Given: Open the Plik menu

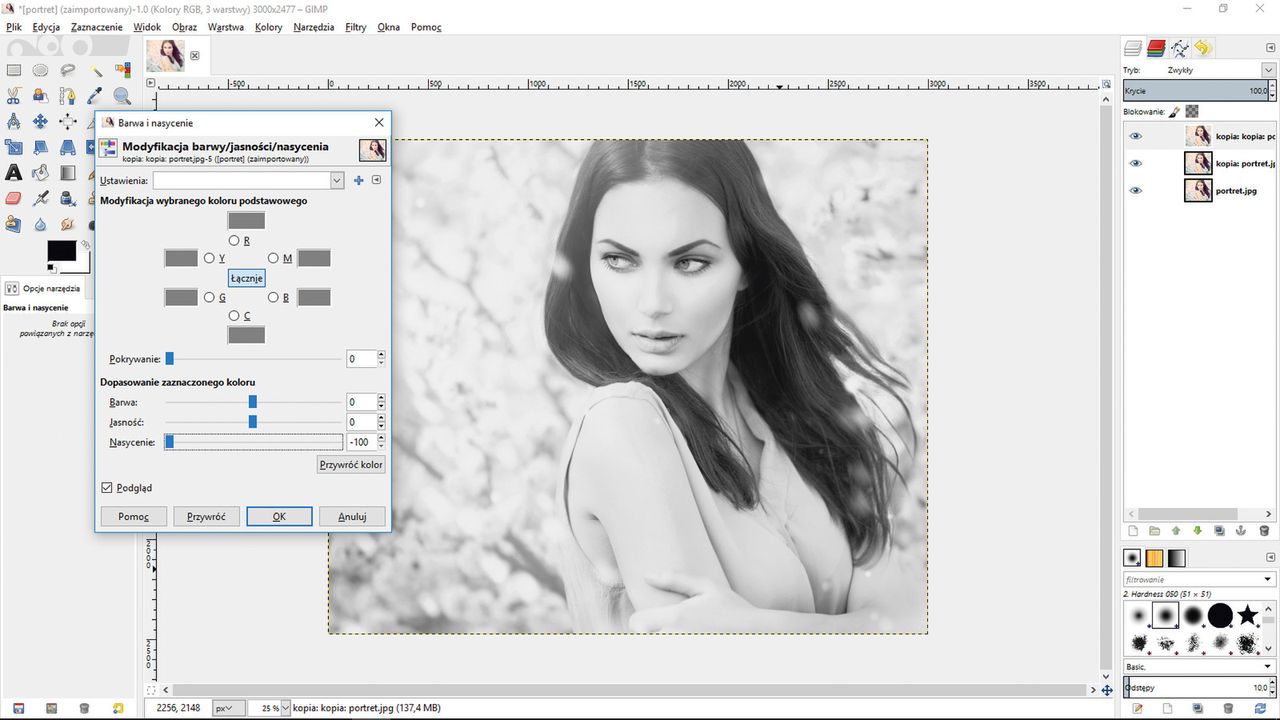Looking at the screenshot, I should point(14,27).
